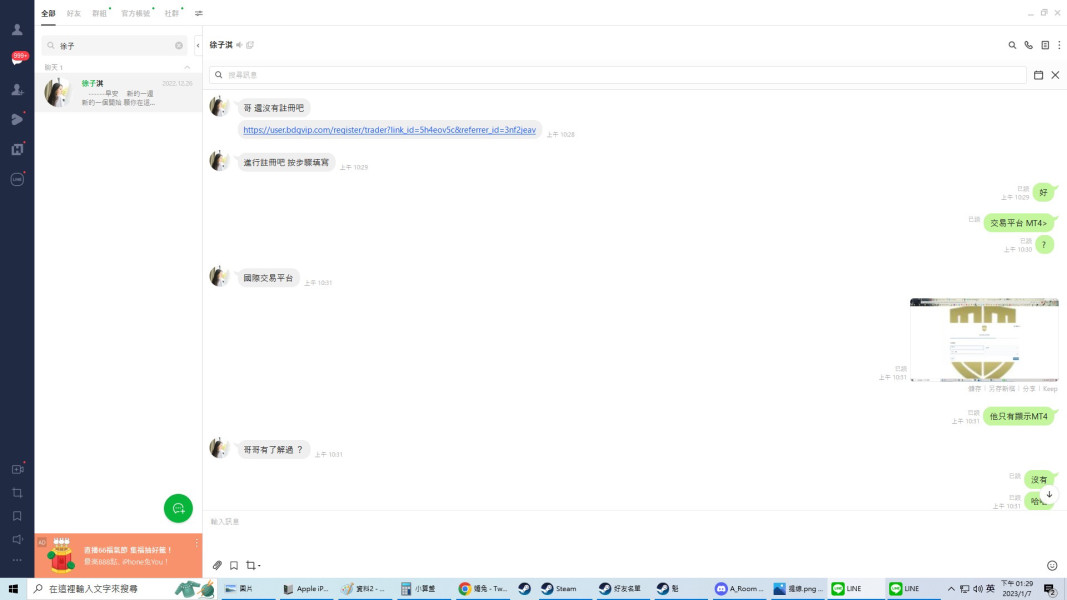Open the sent screenshot image thumbnail
Screen dimensions: 1067x600
[984, 339]
